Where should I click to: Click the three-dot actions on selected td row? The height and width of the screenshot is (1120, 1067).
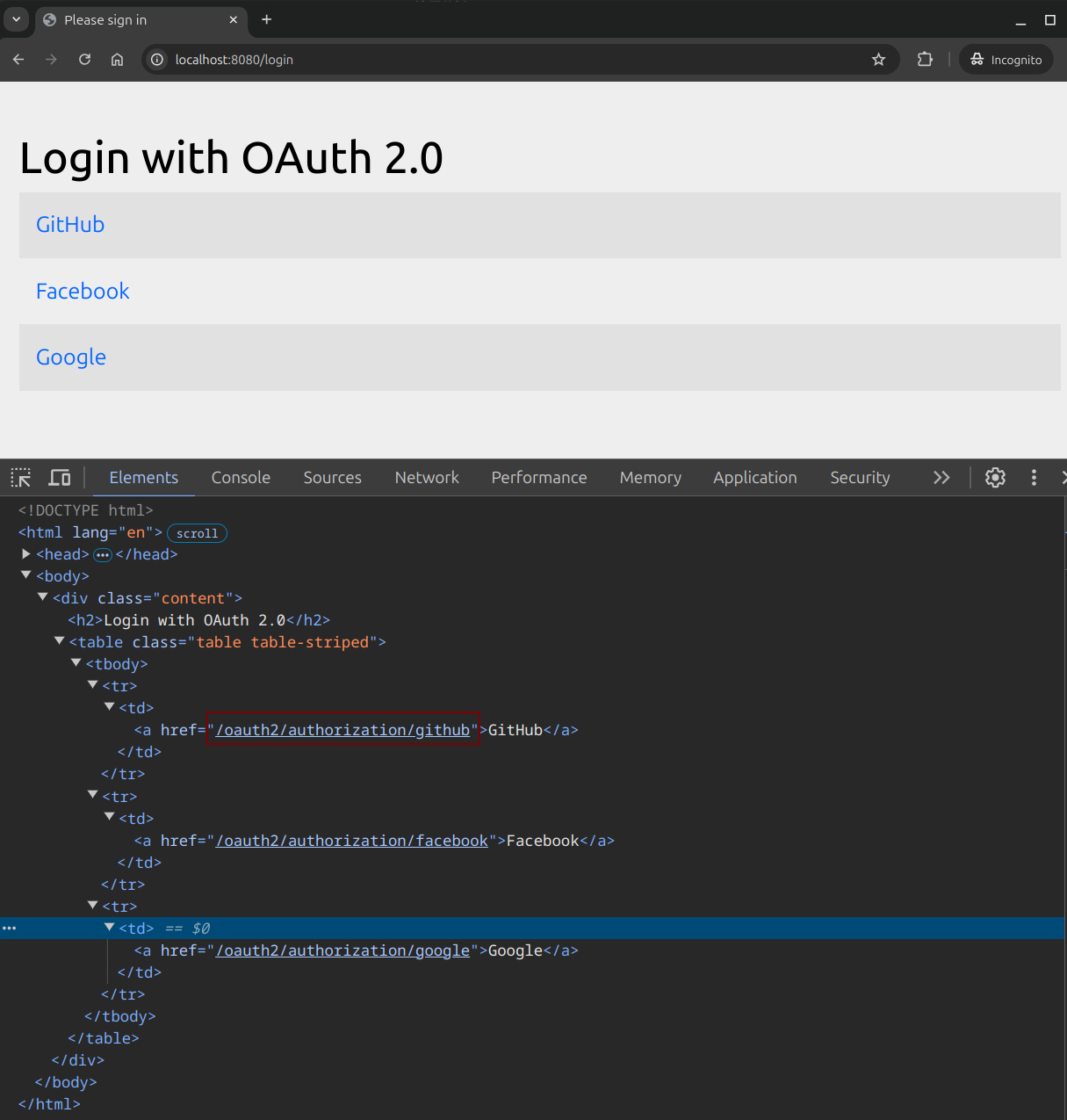pos(9,929)
